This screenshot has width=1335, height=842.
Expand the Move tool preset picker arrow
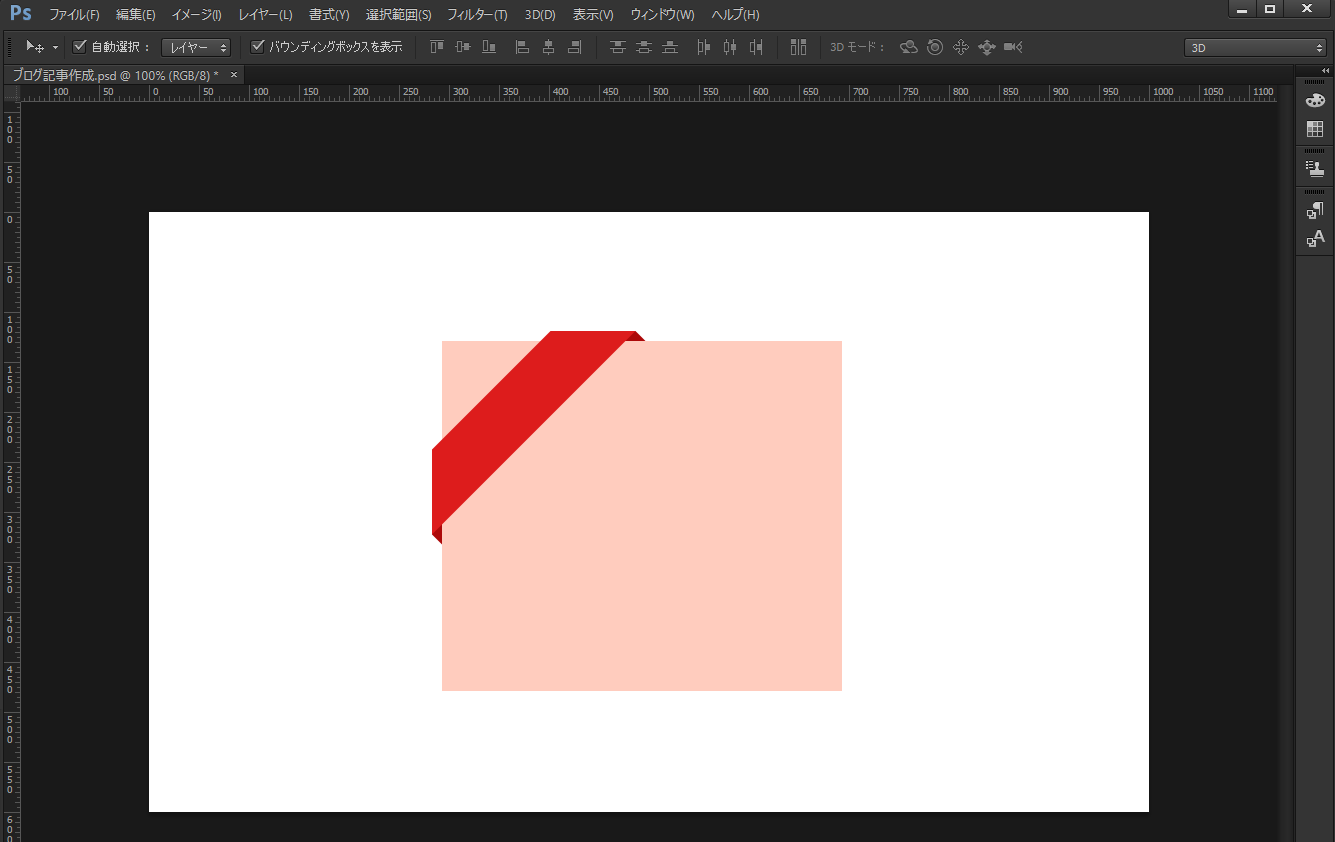[x=55, y=47]
